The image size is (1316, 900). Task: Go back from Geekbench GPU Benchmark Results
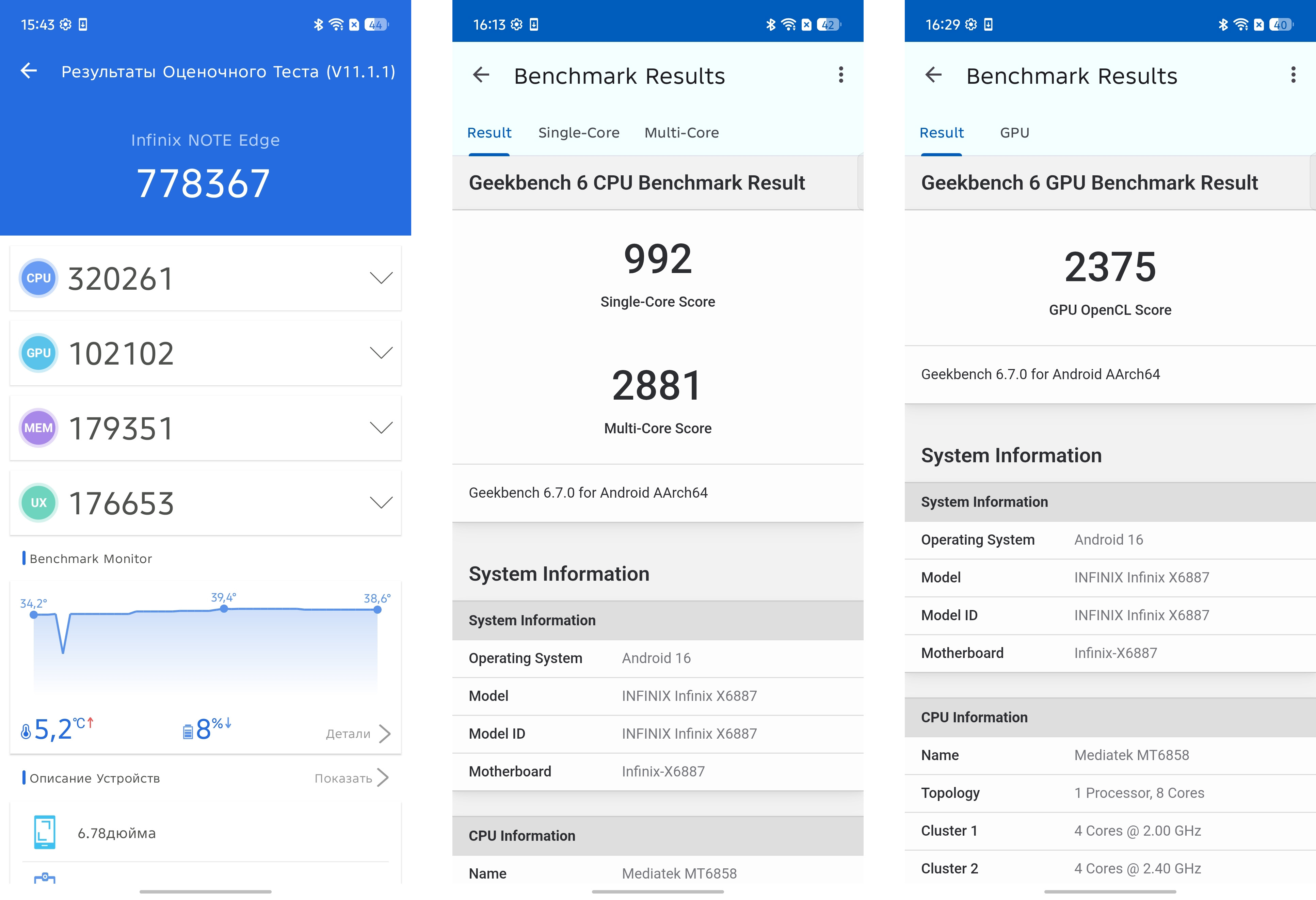[933, 75]
